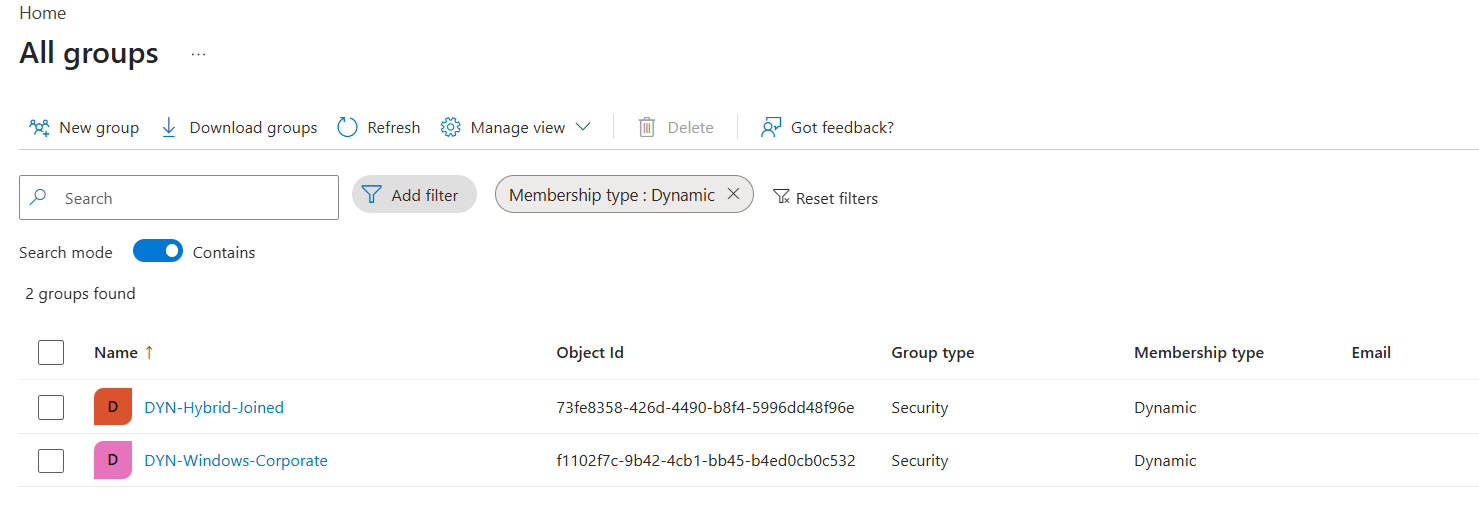Select Object Id 73fe8358-426d-4490-b8f4-5996dd48f96e

pyautogui.click(x=705, y=407)
